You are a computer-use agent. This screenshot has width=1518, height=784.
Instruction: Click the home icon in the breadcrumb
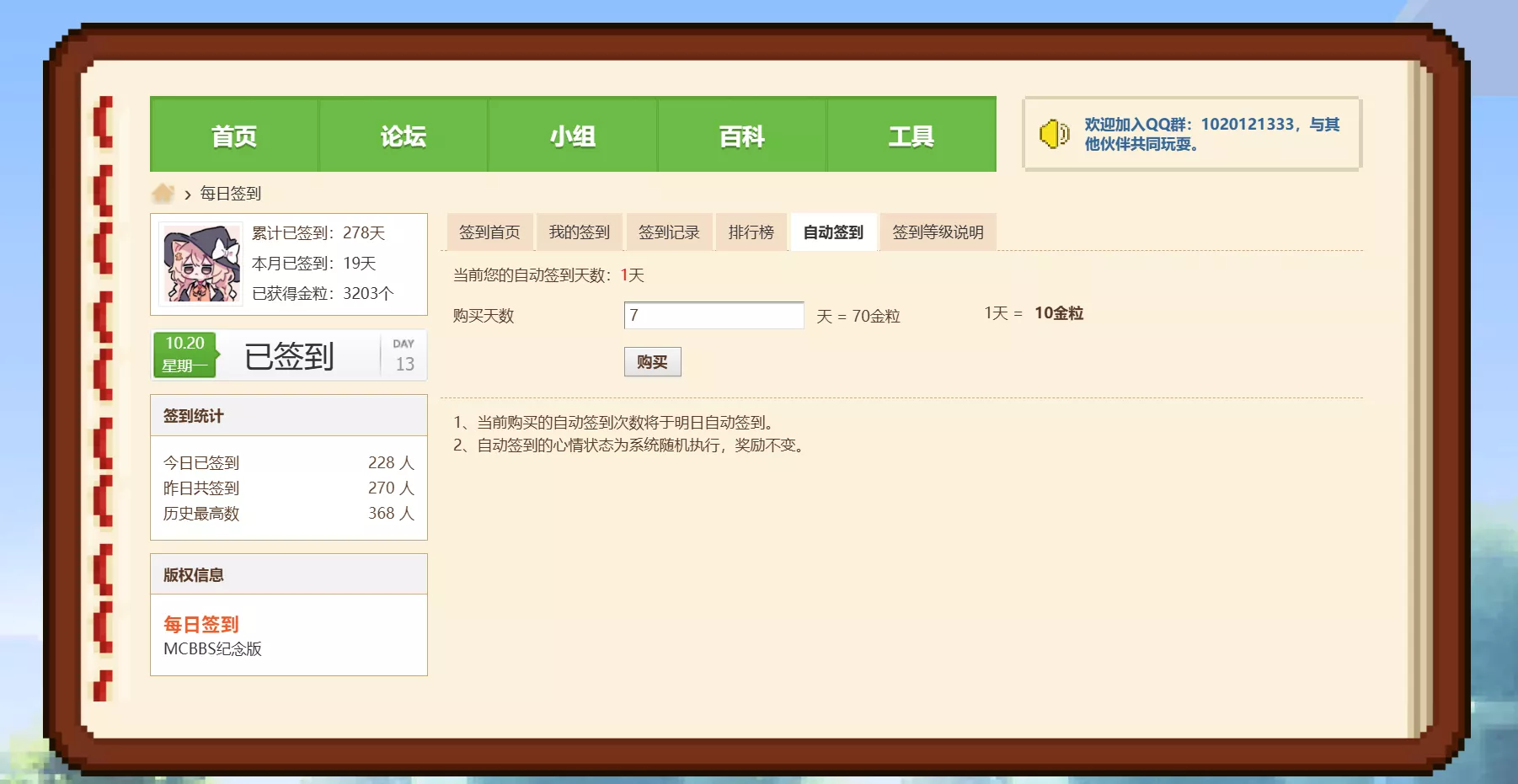(x=163, y=193)
